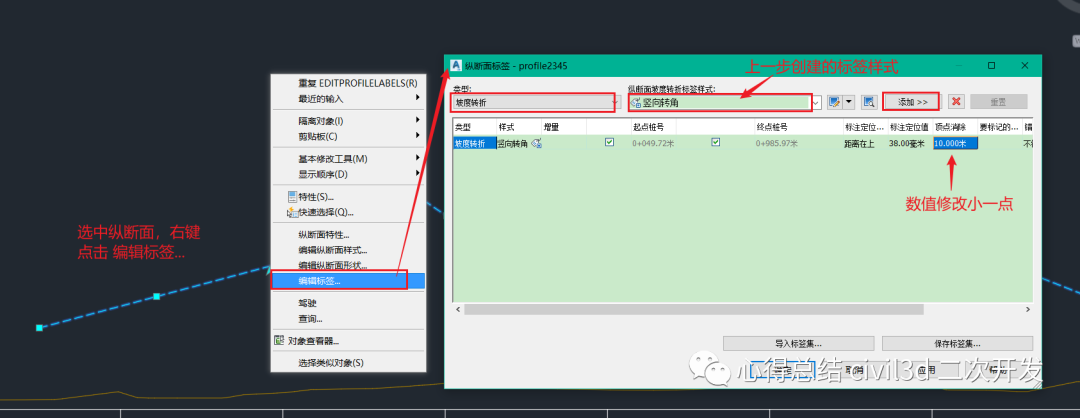Open the 类型 type dropdown
The width and height of the screenshot is (1080, 418).
tap(532, 102)
